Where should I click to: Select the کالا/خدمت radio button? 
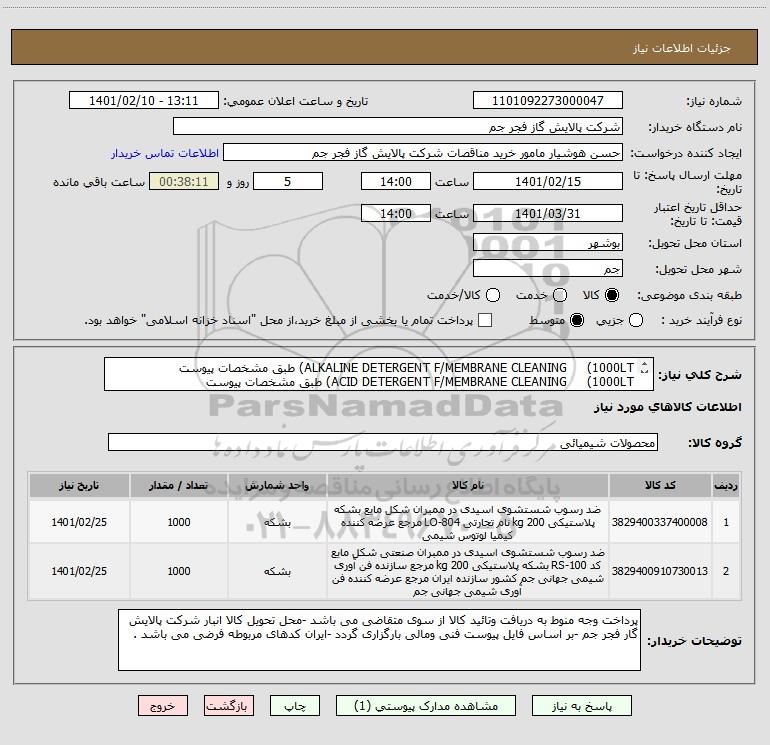coord(493,295)
